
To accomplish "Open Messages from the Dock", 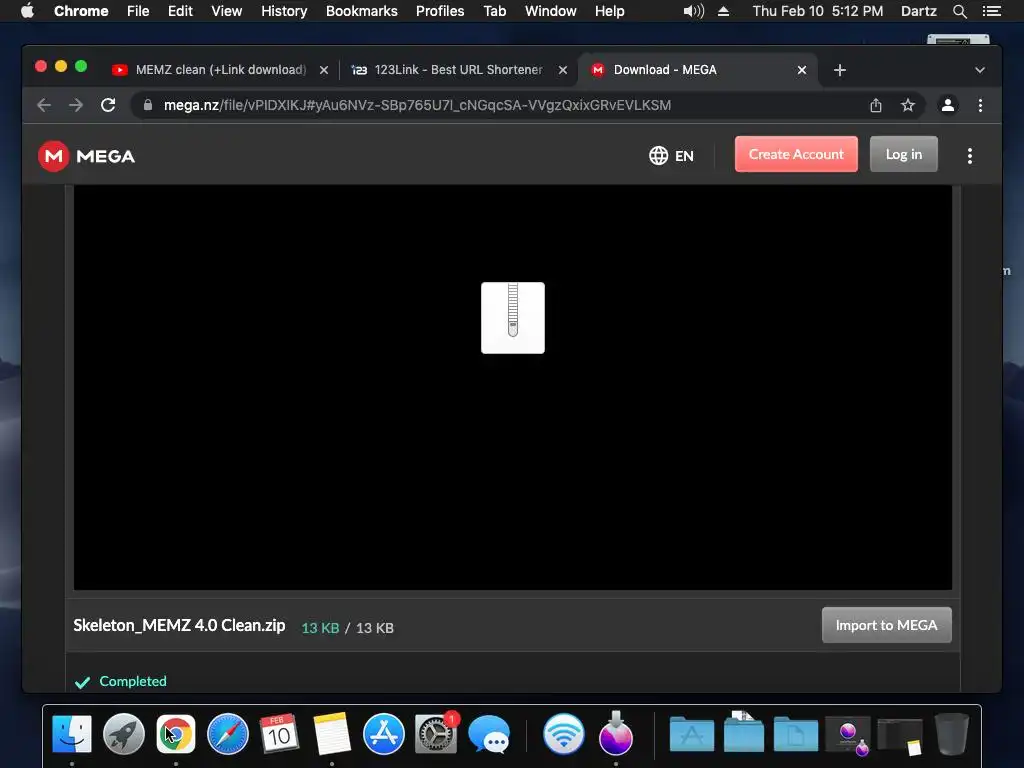I will click(489, 734).
